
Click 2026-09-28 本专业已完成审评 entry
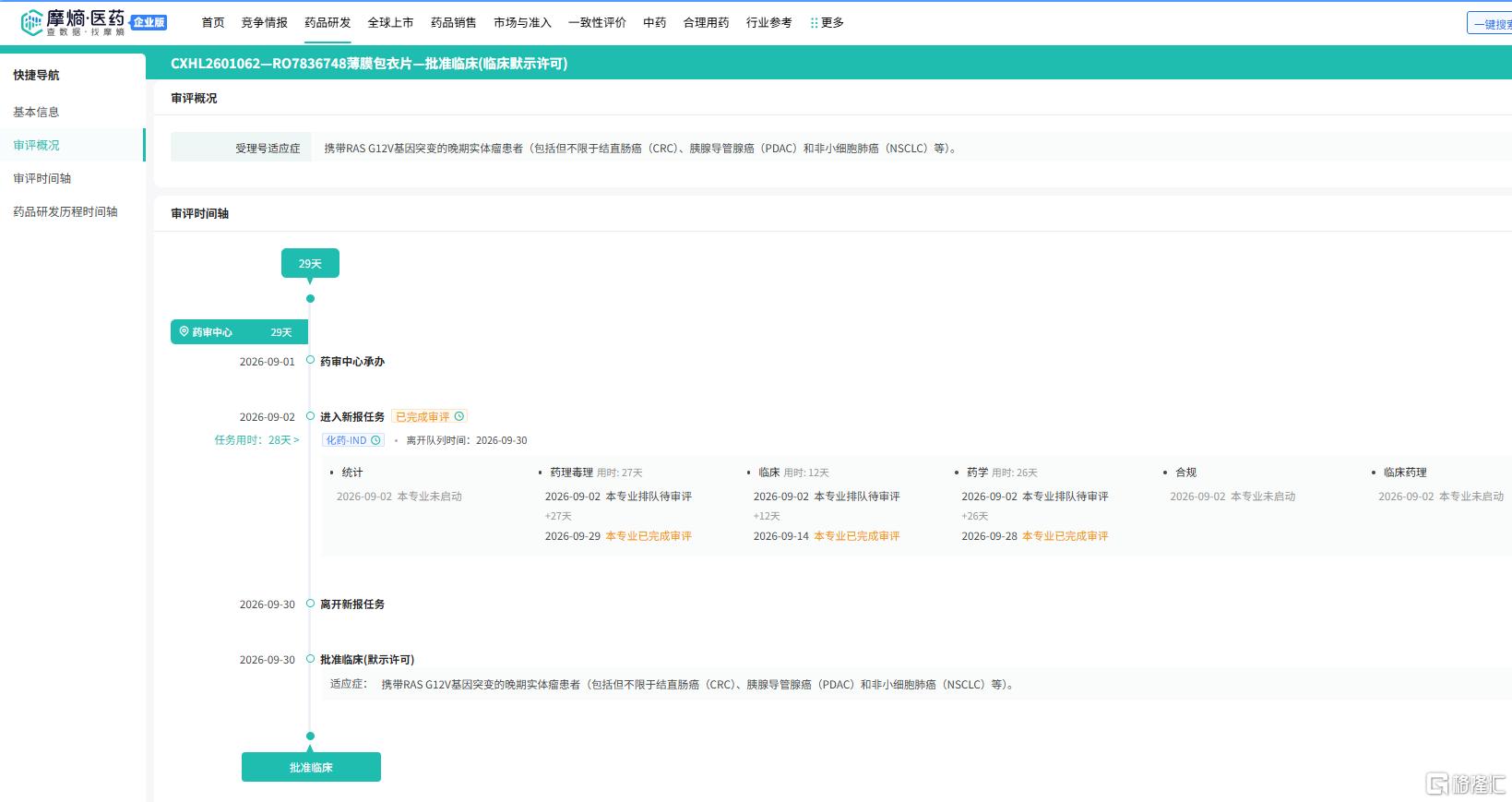tap(1035, 536)
